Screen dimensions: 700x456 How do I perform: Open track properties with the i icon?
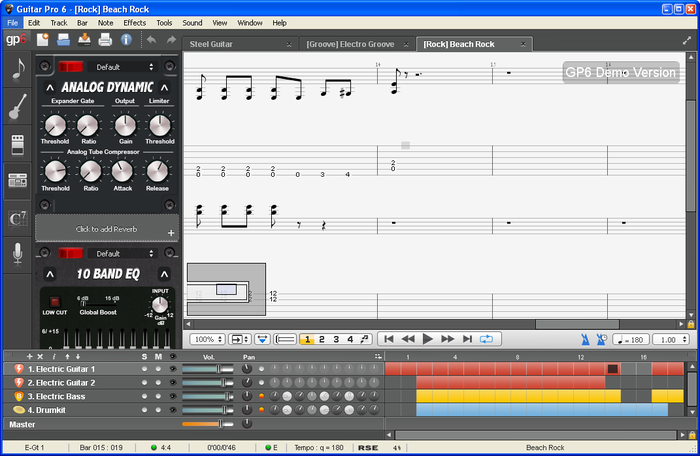(x=54, y=356)
